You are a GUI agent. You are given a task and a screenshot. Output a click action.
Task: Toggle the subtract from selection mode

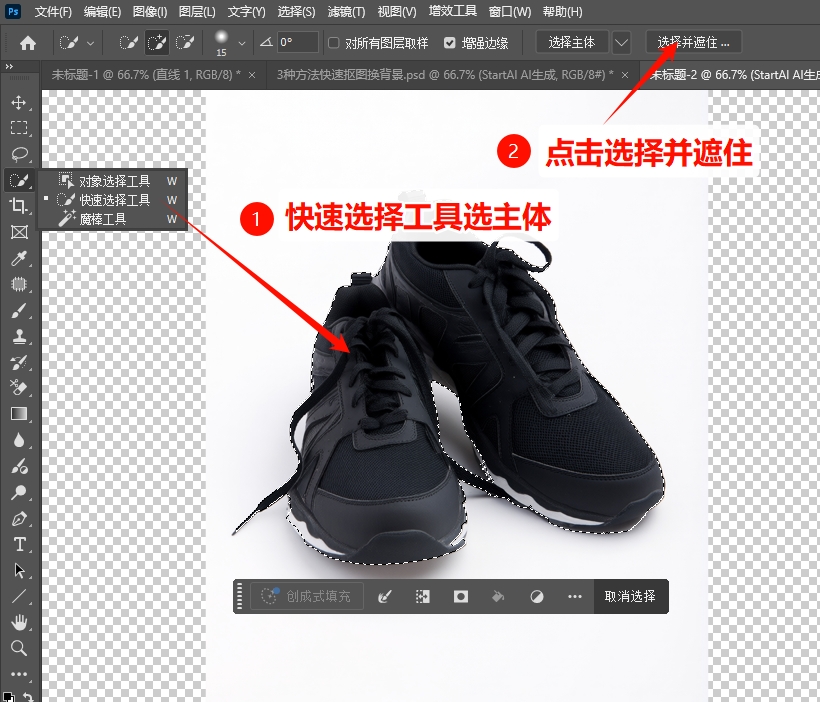(187, 43)
